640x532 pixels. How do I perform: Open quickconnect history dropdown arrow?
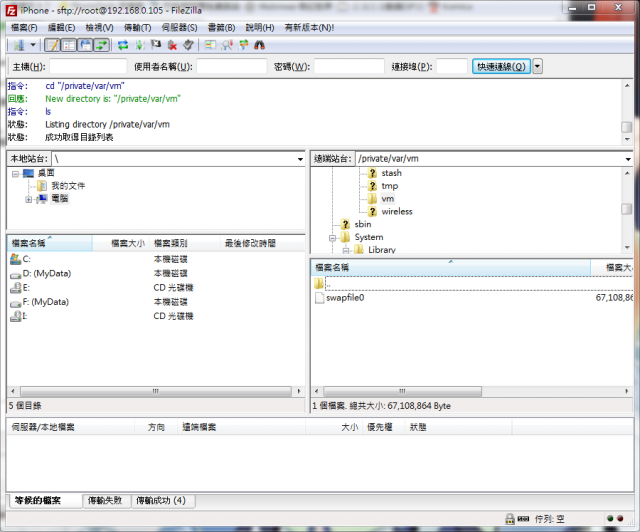(x=538, y=66)
